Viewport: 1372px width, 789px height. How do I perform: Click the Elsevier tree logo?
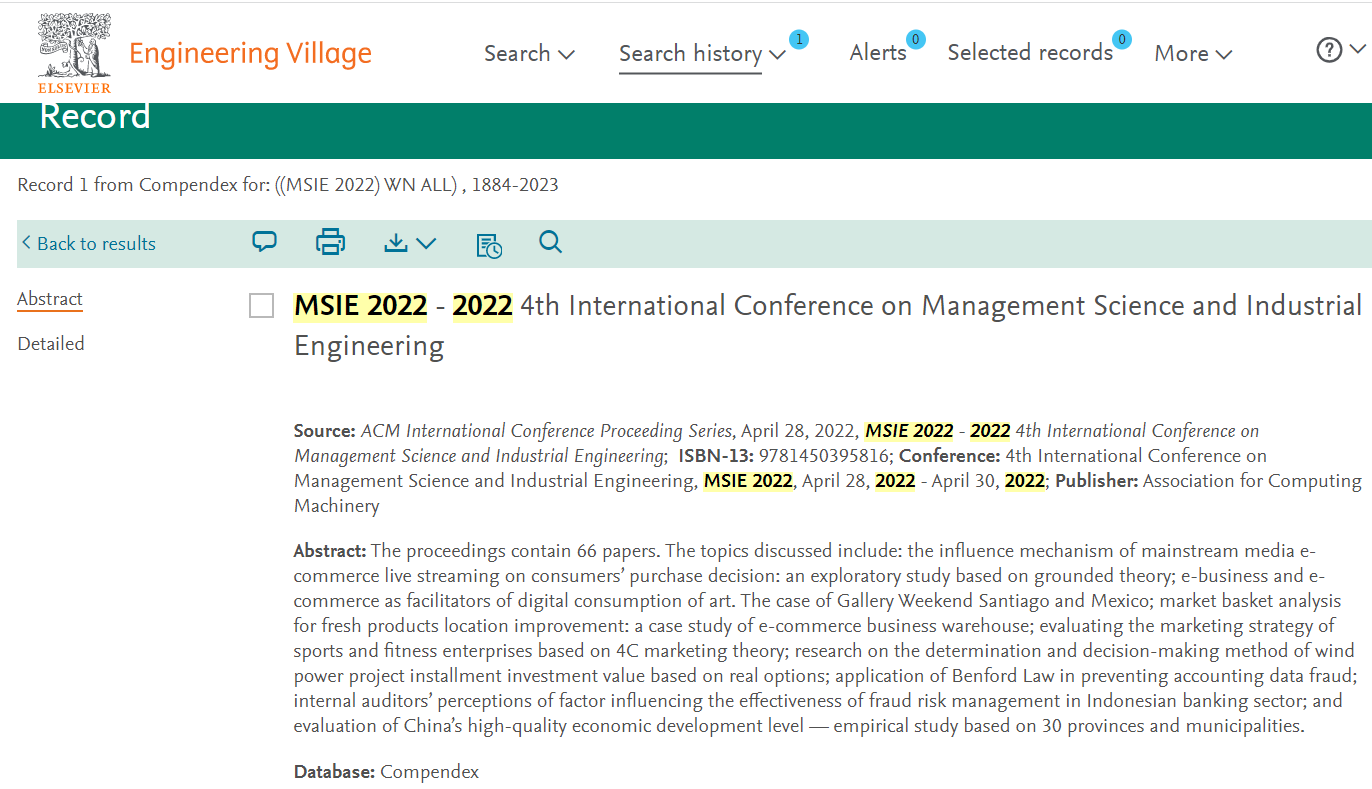(75, 53)
